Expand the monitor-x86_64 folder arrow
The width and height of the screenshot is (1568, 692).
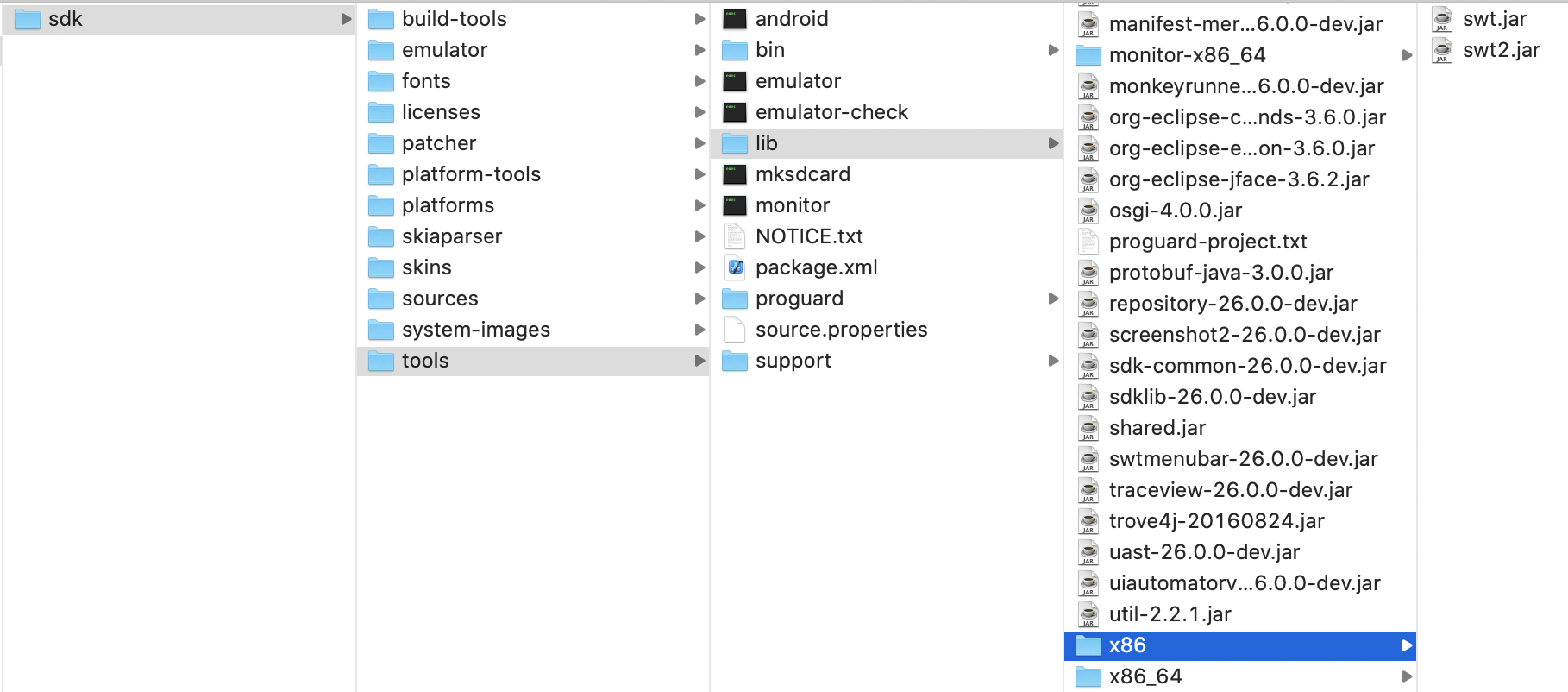(1407, 55)
